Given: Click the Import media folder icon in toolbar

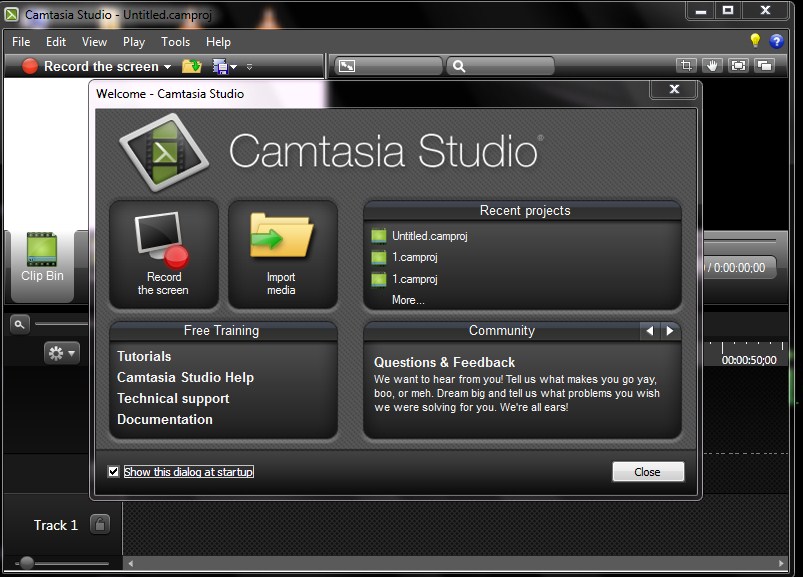Looking at the screenshot, I should tap(192, 67).
